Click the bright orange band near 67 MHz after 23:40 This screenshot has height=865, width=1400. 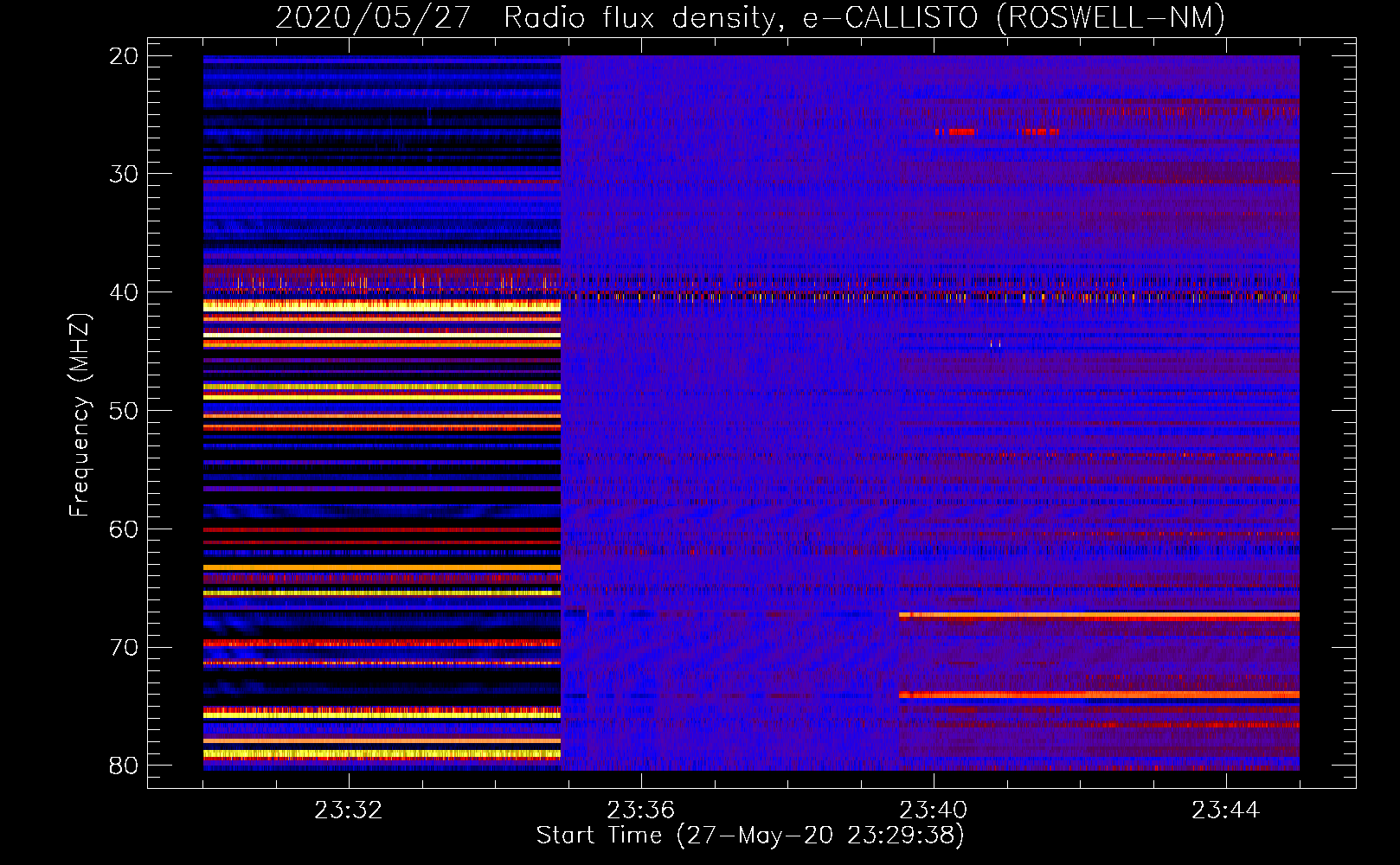tap(1099, 615)
